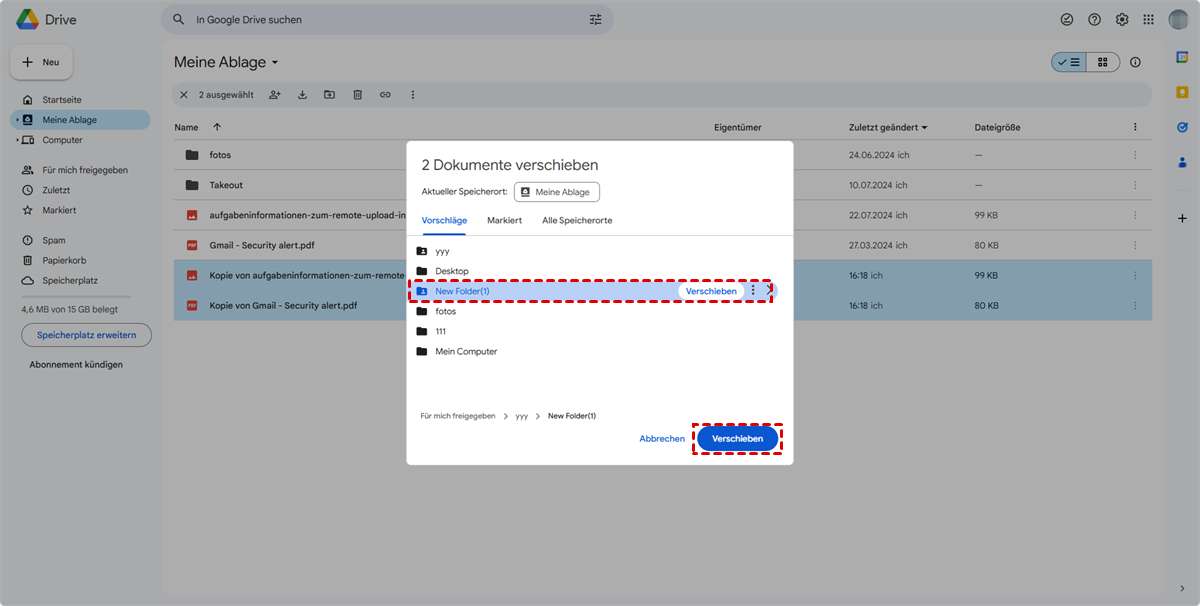Click Für mich freigegeben breadcrumb

click(x=458, y=416)
